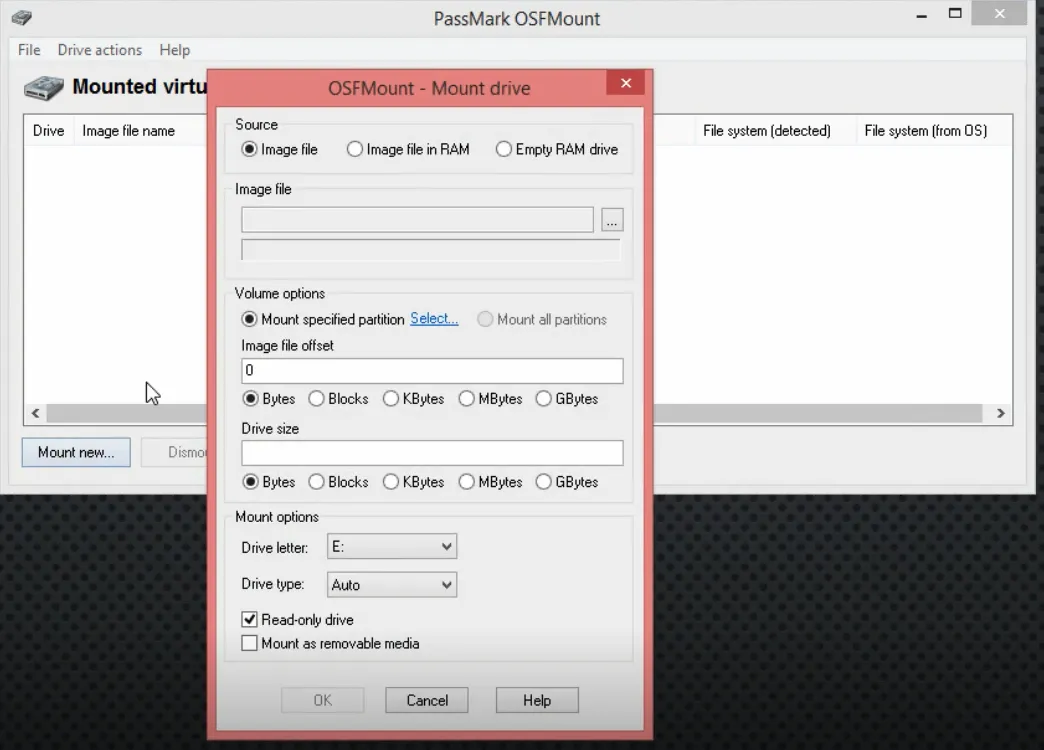Open the Drive actions menu
This screenshot has height=750, width=1044.
coord(99,50)
